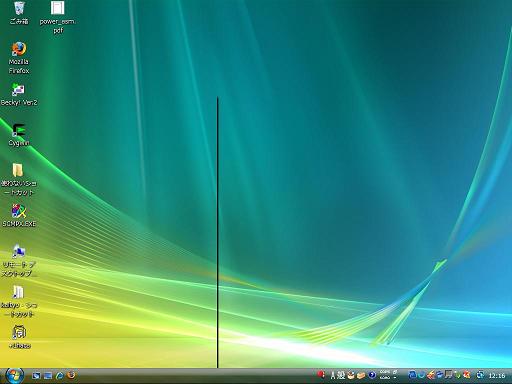Click the orange-red system tray icon

431,375
